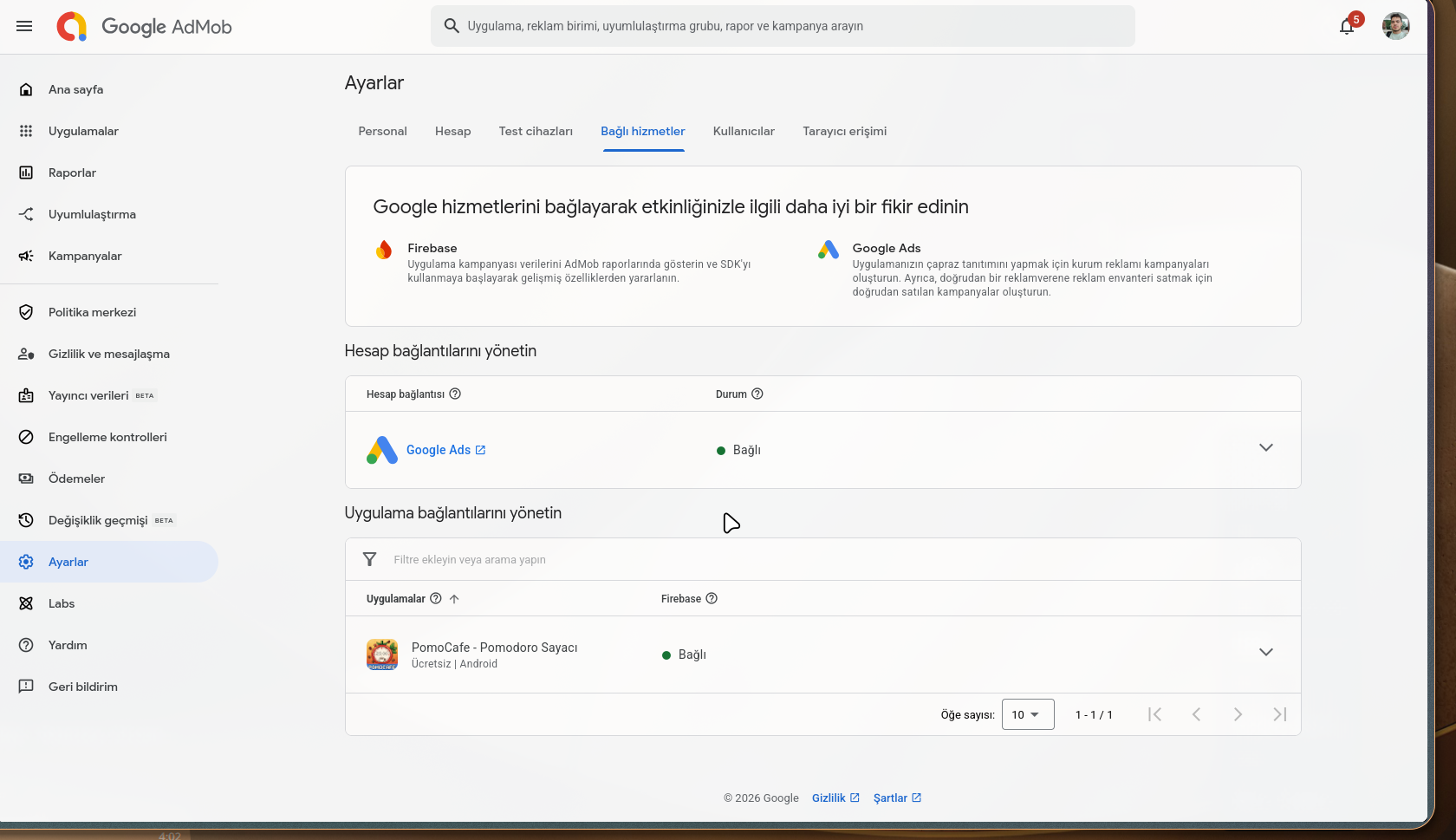This screenshot has height=840, width=1456.
Task: Click help icon next to Hesap bağlantısı
Action: click(455, 394)
